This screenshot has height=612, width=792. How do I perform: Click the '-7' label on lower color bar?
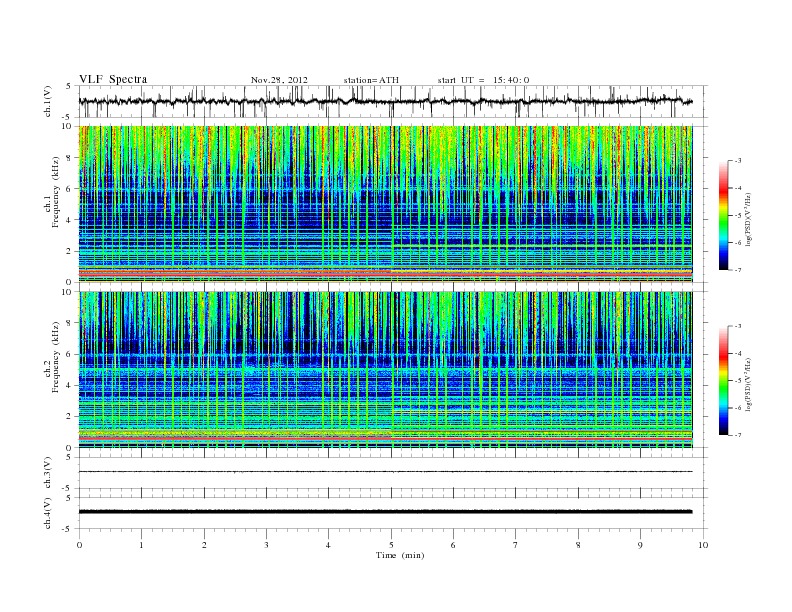[x=738, y=435]
